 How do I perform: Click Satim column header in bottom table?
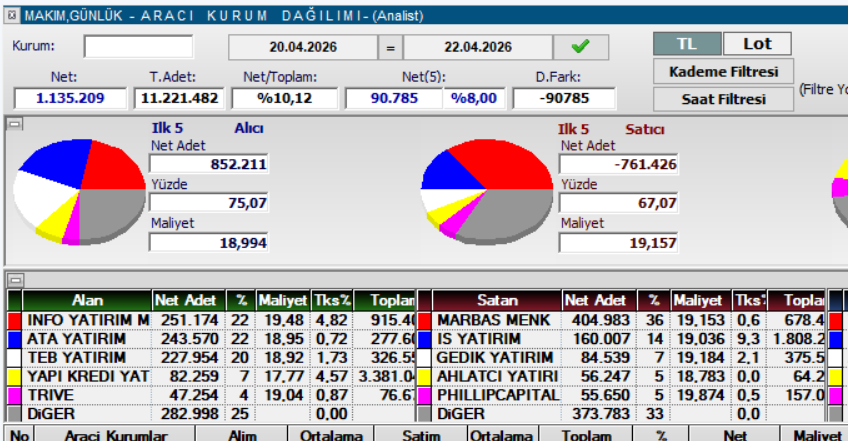[421, 434]
